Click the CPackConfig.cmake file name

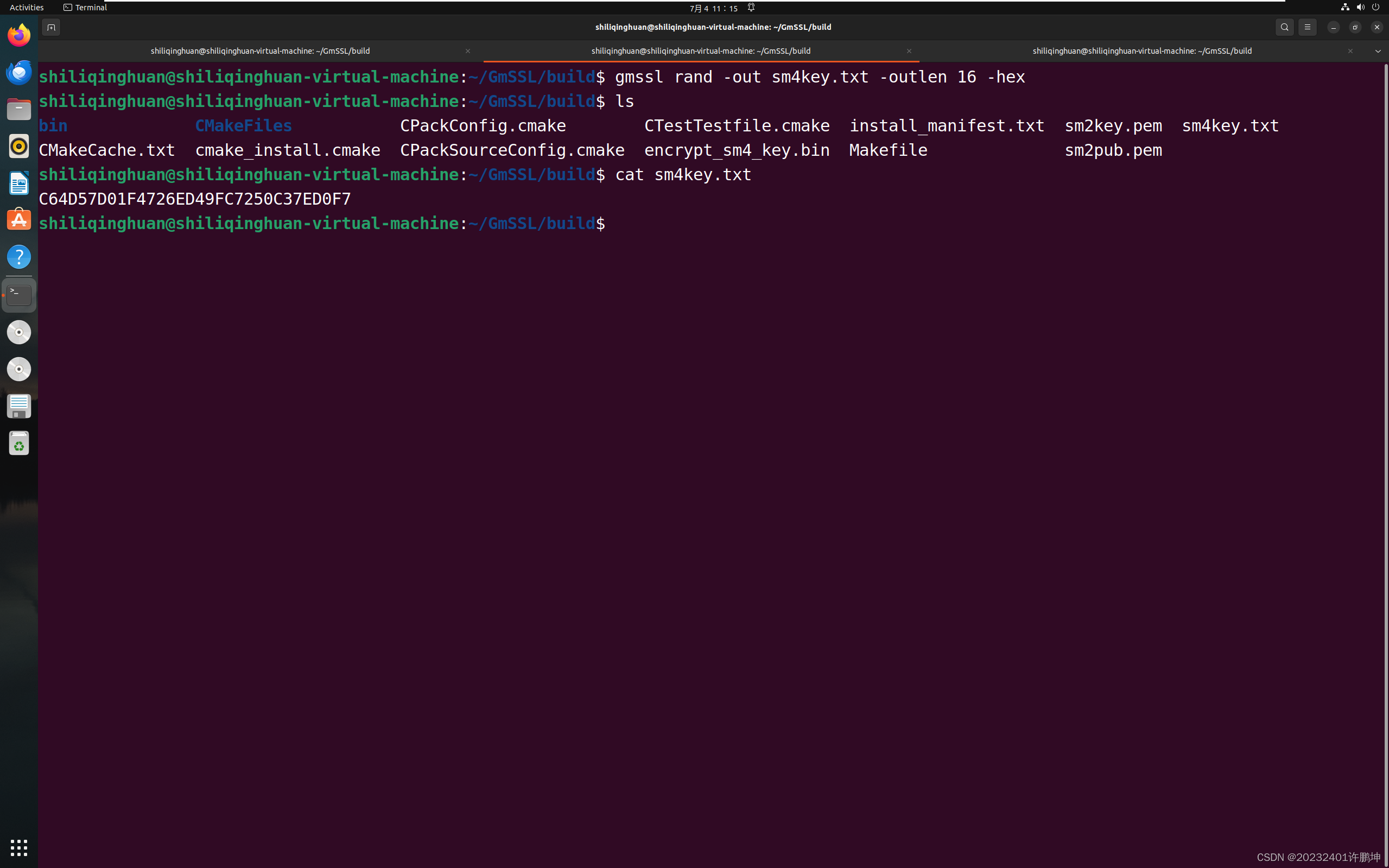click(x=483, y=126)
